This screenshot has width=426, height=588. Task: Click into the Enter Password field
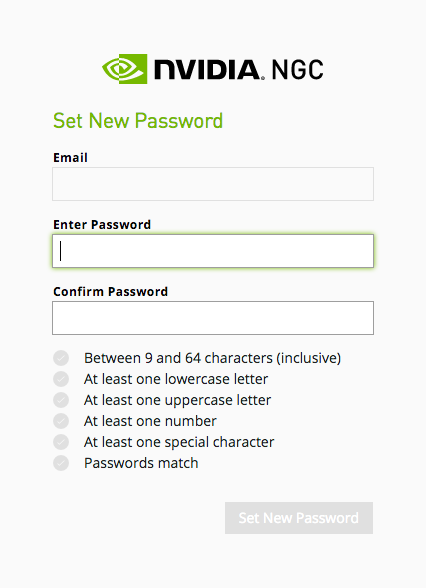pos(213,251)
